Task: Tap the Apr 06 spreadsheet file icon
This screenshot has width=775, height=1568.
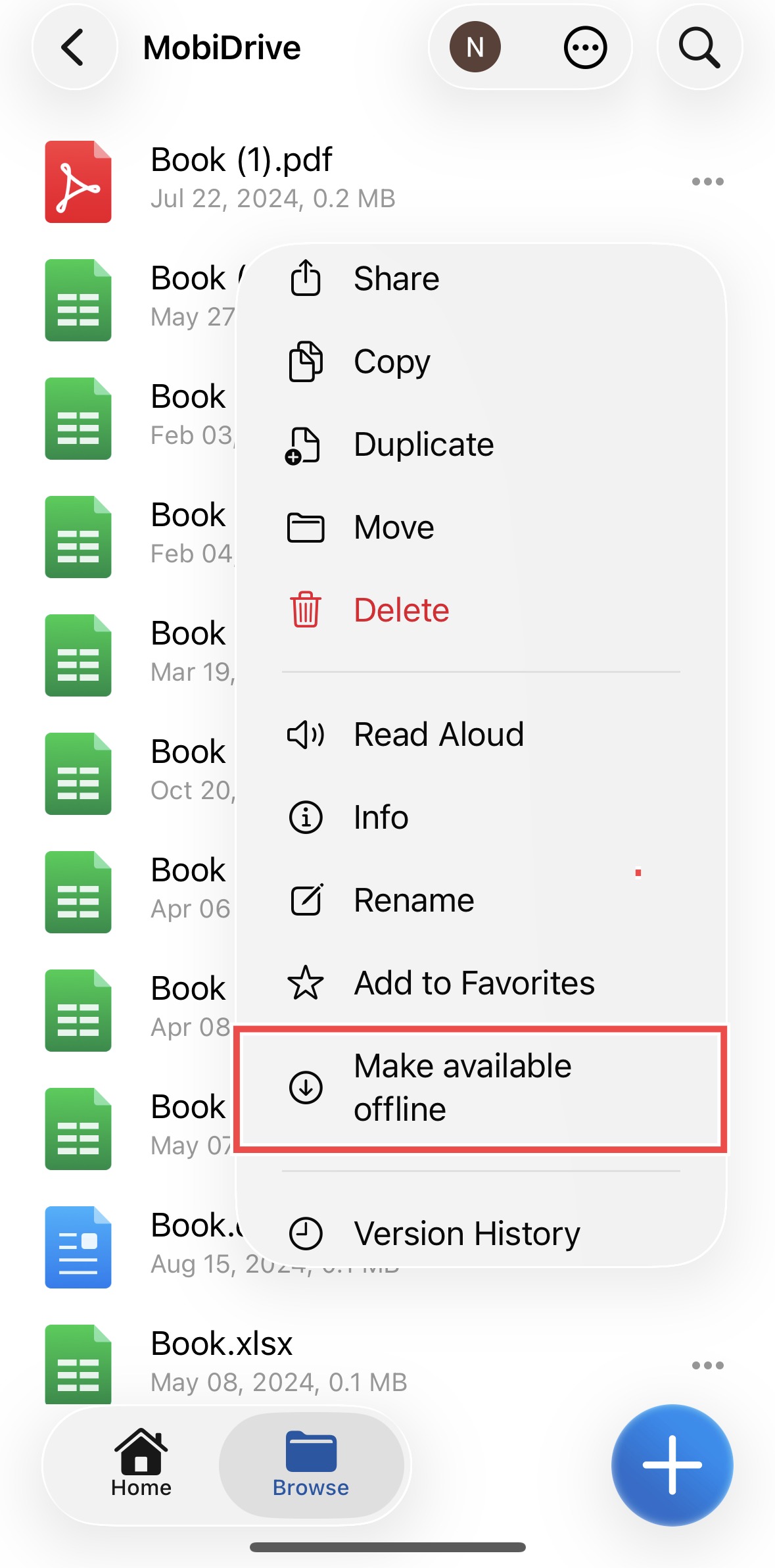Action: [x=78, y=892]
